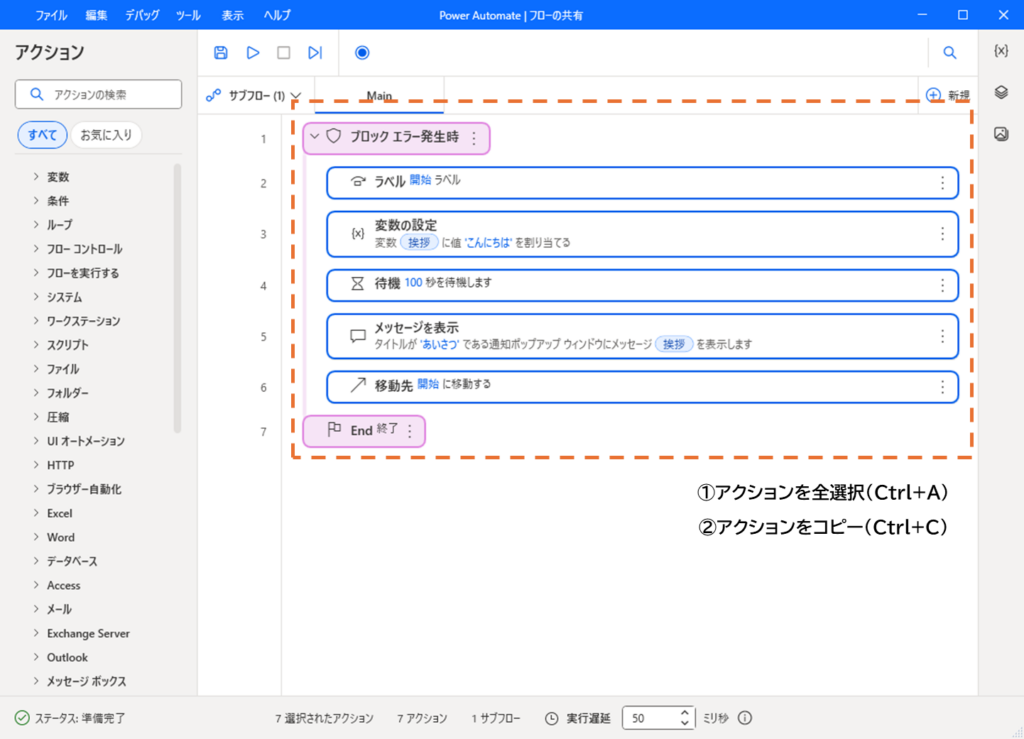Open the Variables {x} panel icon
The image size is (1024, 739).
[x=1001, y=50]
